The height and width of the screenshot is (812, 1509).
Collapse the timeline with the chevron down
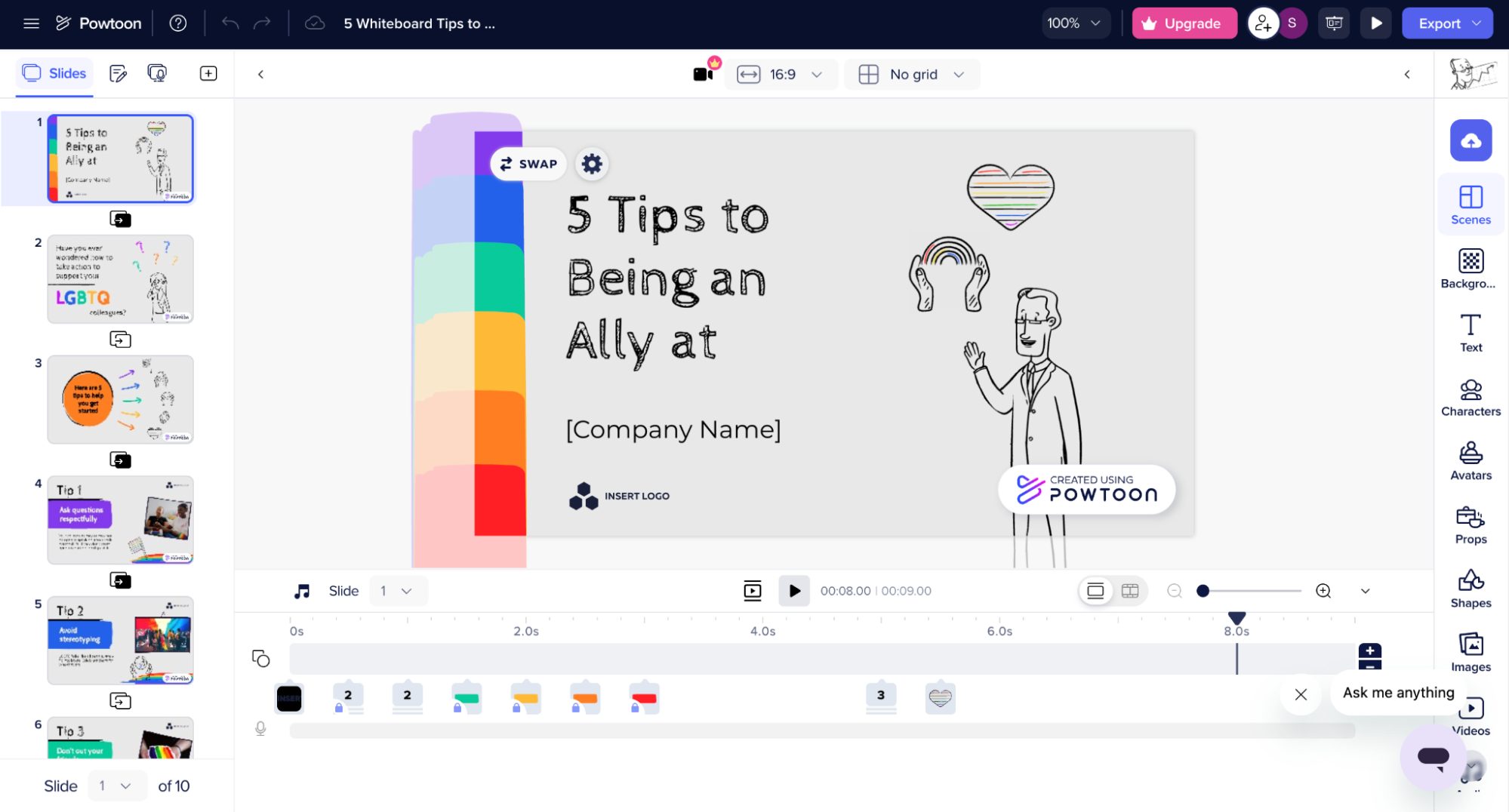click(x=1365, y=591)
